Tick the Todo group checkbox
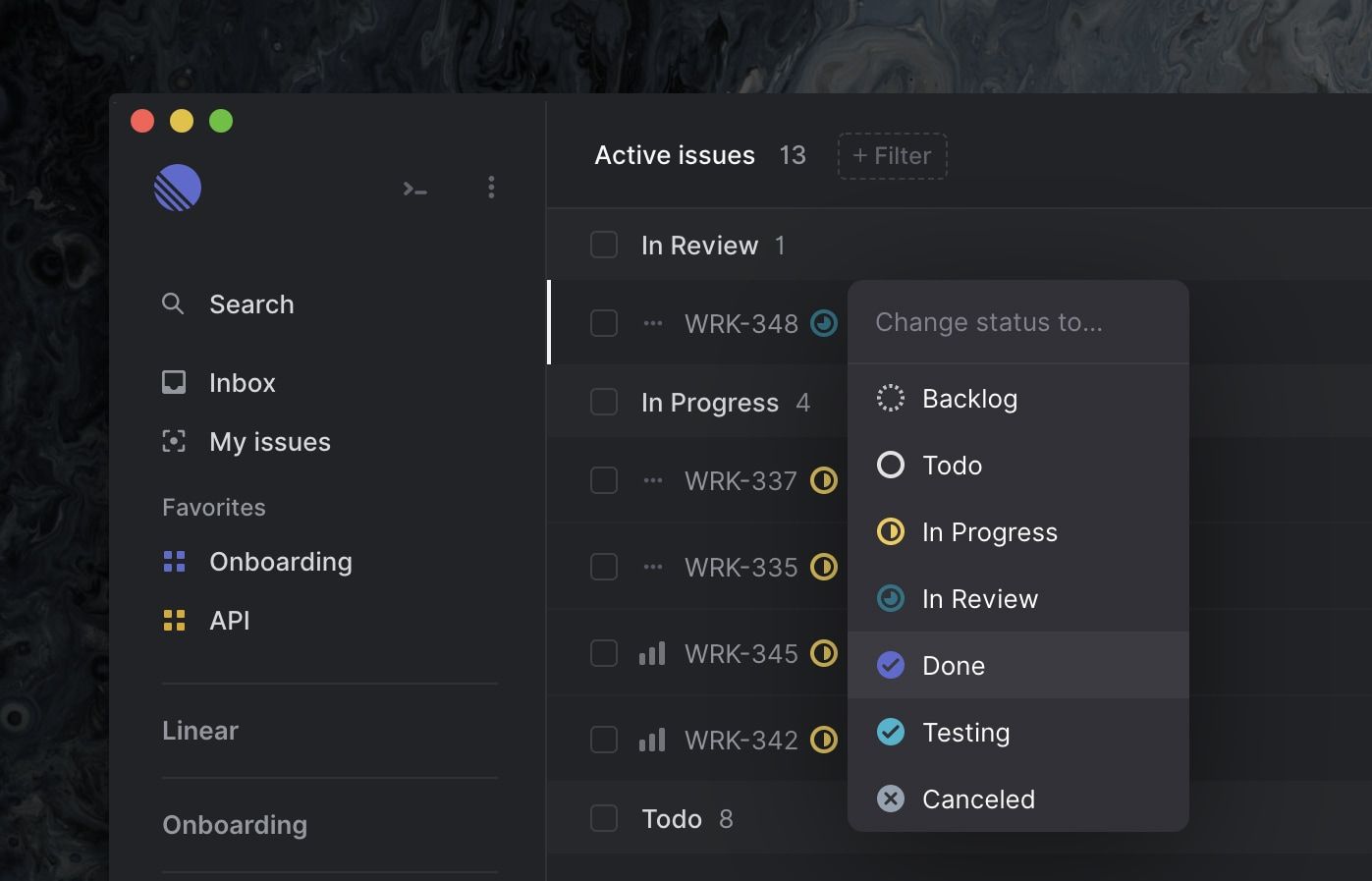The height and width of the screenshot is (881, 1372). pos(604,818)
